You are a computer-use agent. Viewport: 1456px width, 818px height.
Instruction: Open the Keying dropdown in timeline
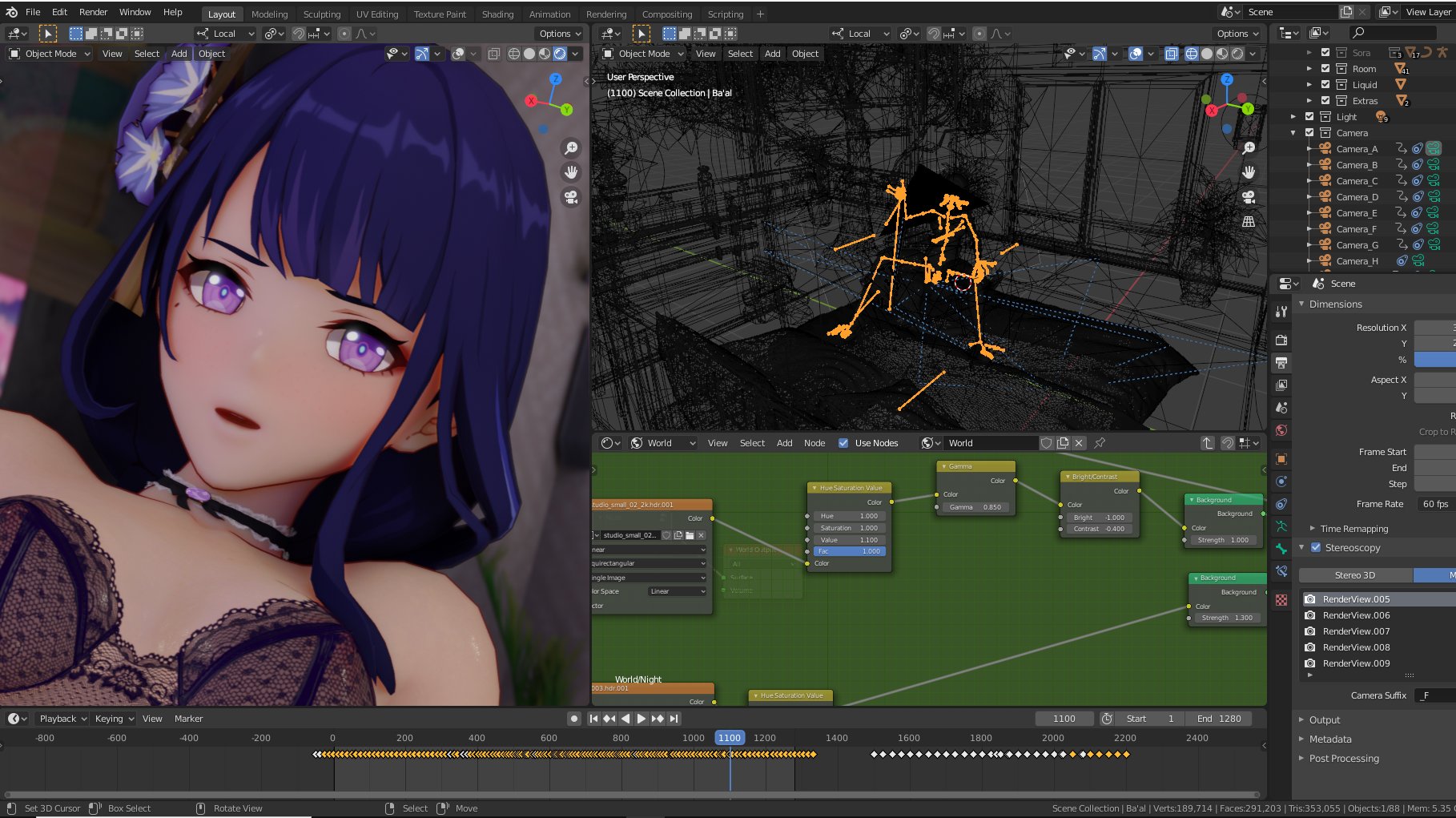(115, 719)
